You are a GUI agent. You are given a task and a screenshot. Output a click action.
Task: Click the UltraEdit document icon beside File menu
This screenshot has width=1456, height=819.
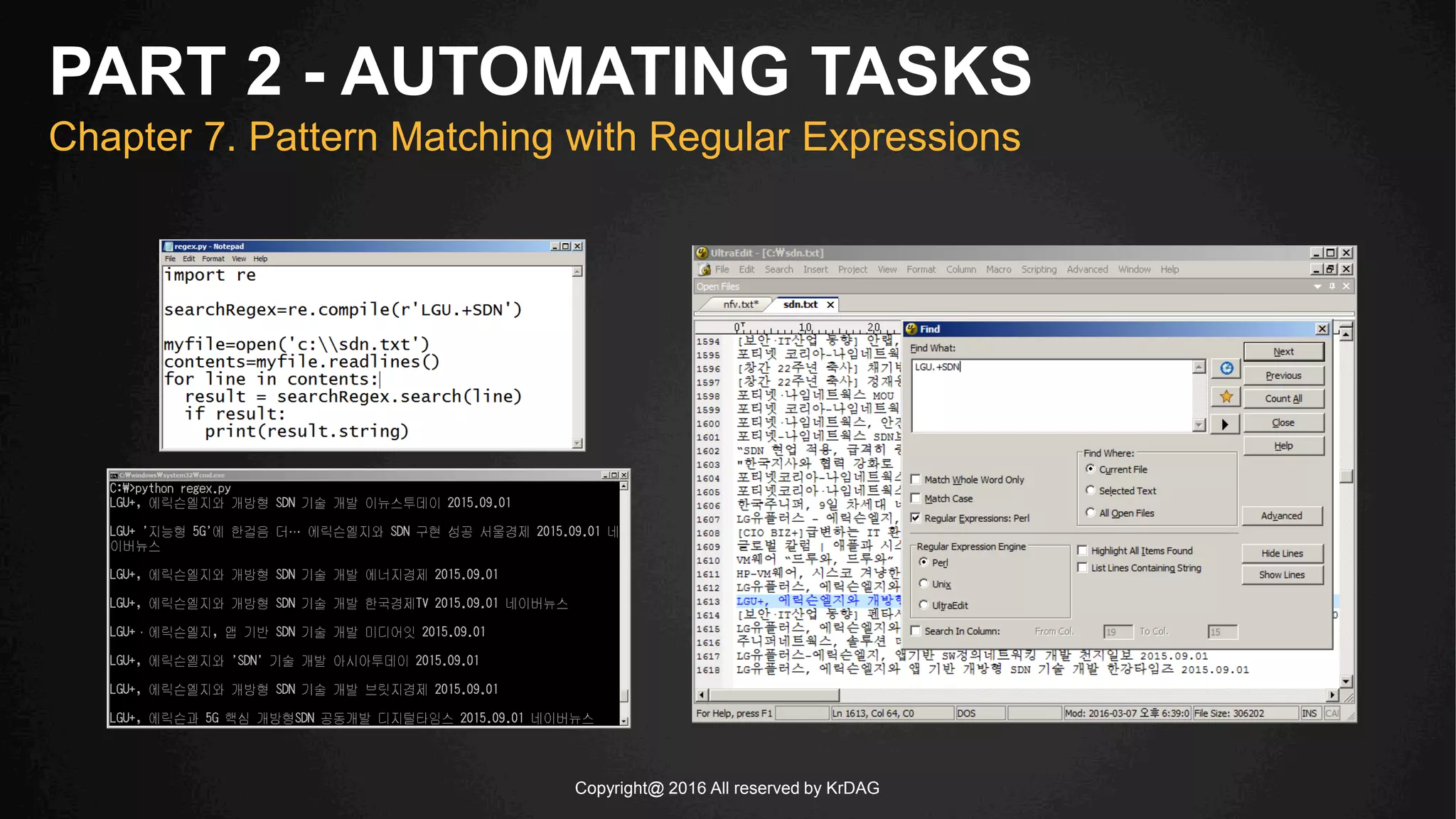pos(705,269)
